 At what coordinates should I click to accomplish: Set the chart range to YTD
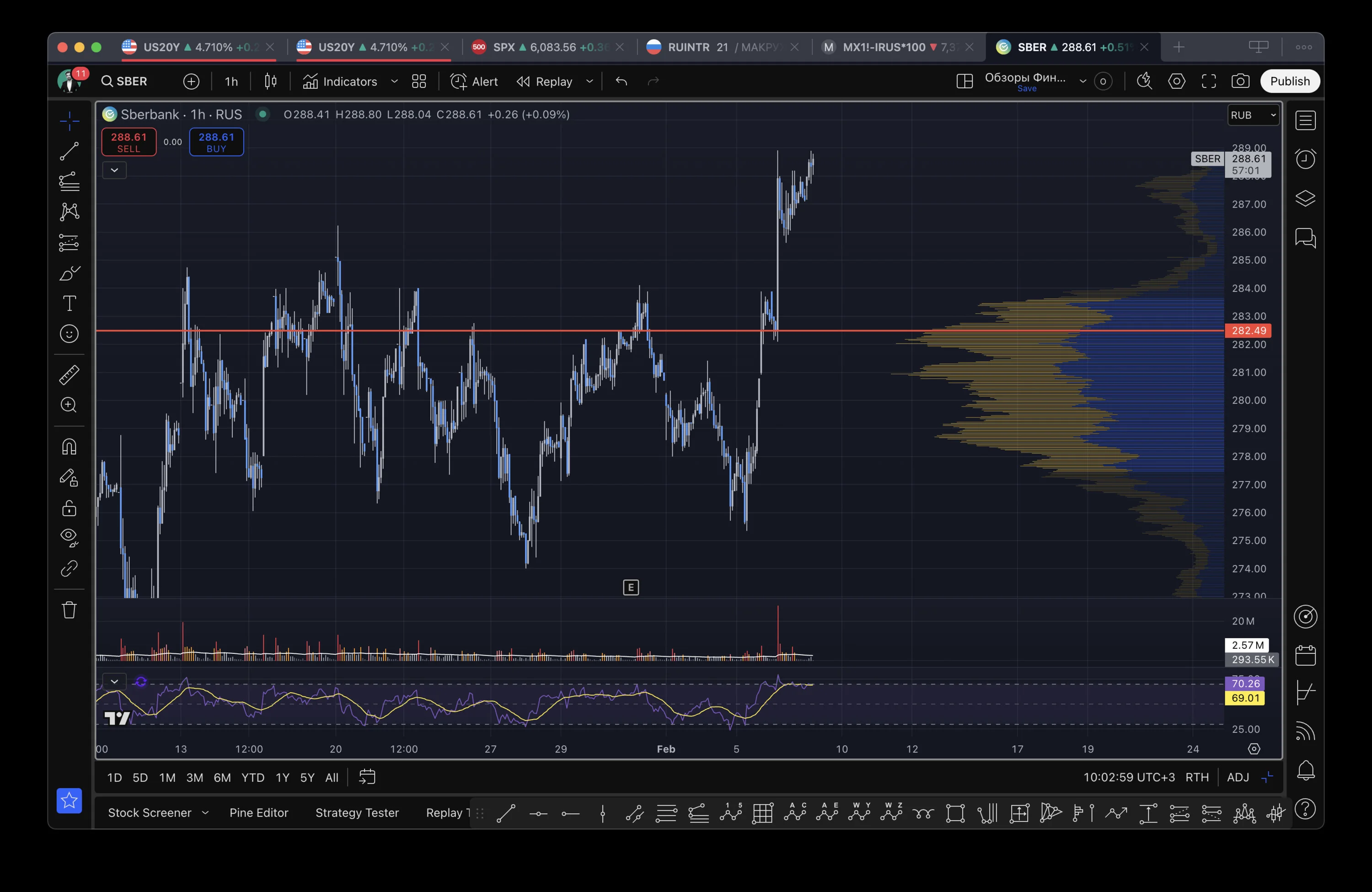coord(252,777)
